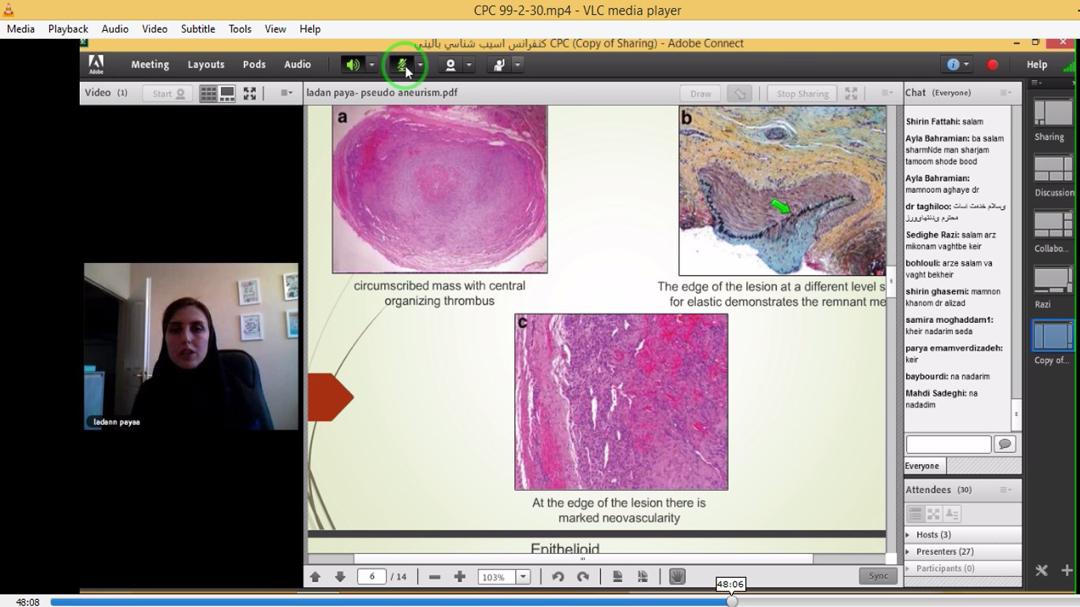The width and height of the screenshot is (1080, 607).
Task: Toggle the microphone icon in Adobe Connect toolbar
Action: click(402, 65)
